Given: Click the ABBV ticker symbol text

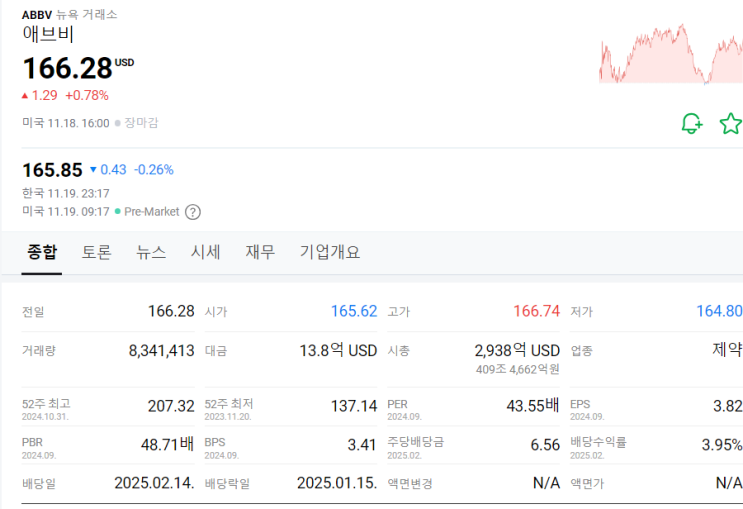Looking at the screenshot, I should (37, 15).
